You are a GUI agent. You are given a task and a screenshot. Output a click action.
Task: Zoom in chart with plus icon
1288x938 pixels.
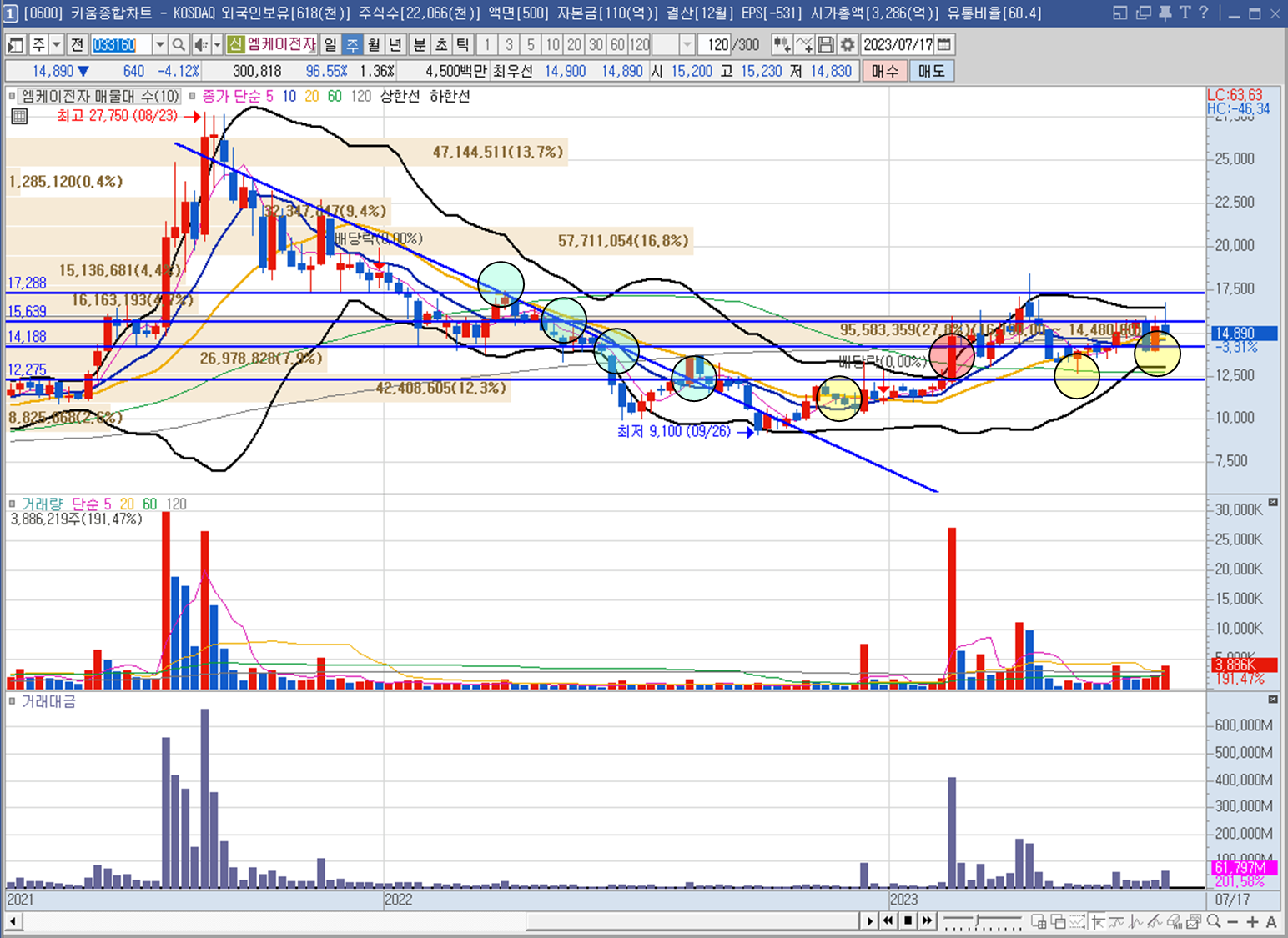tap(1252, 921)
